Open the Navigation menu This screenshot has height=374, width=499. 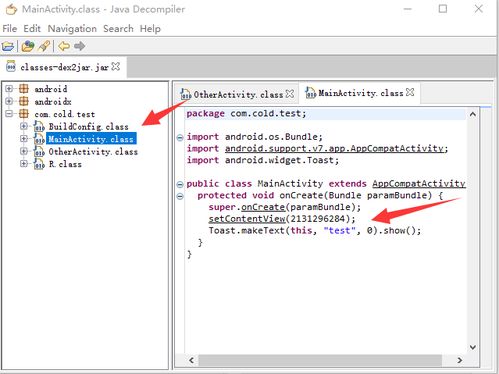click(72, 29)
